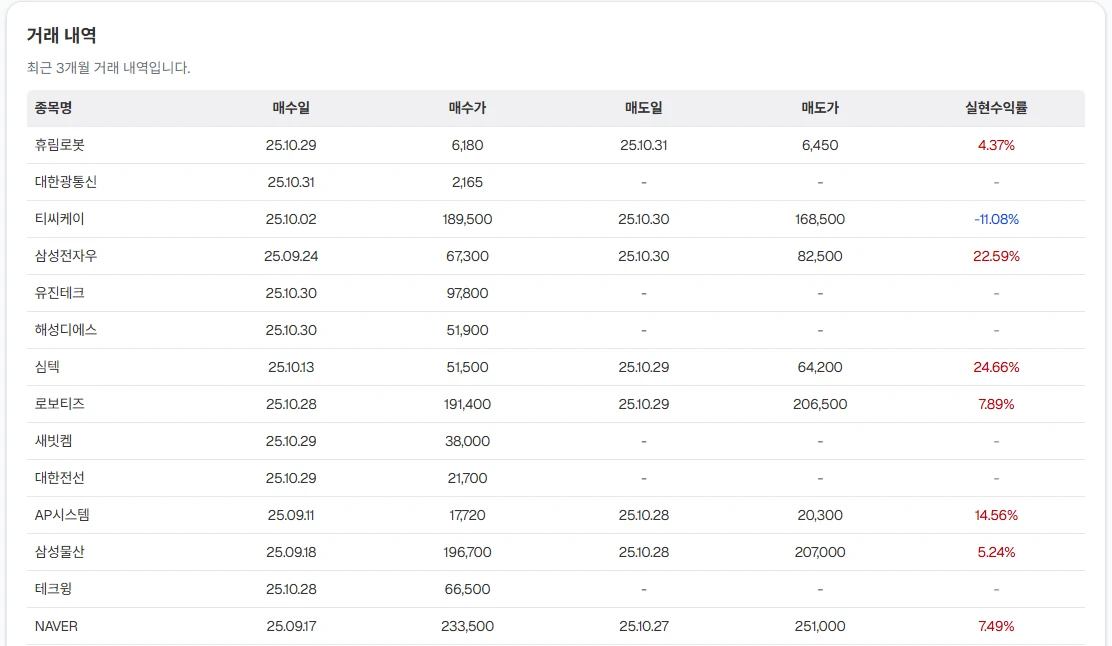Open the 티씨케이 stock row
The width and height of the screenshot is (1112, 646).
click(60, 219)
